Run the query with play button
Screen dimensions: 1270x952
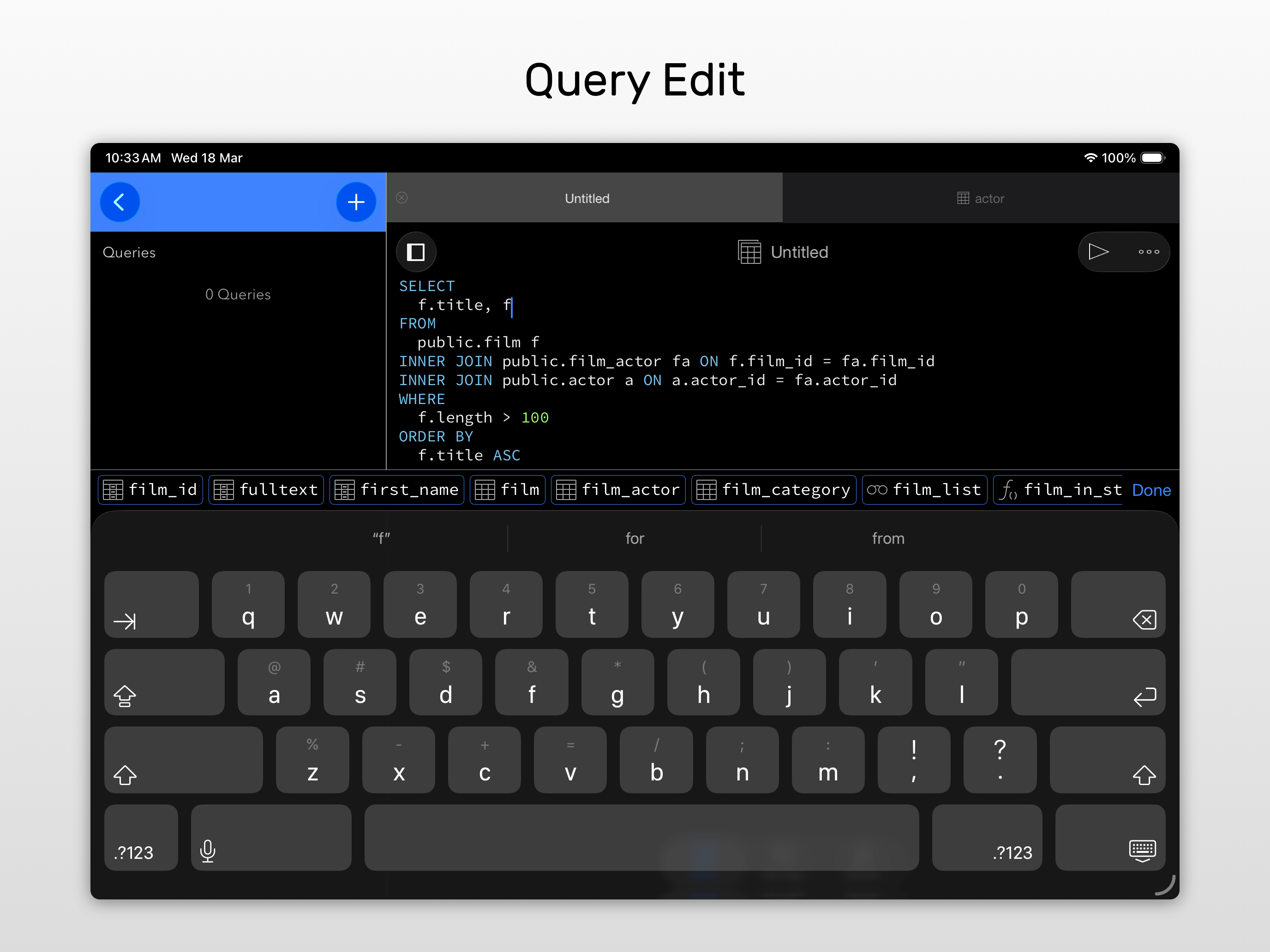click(x=1098, y=252)
